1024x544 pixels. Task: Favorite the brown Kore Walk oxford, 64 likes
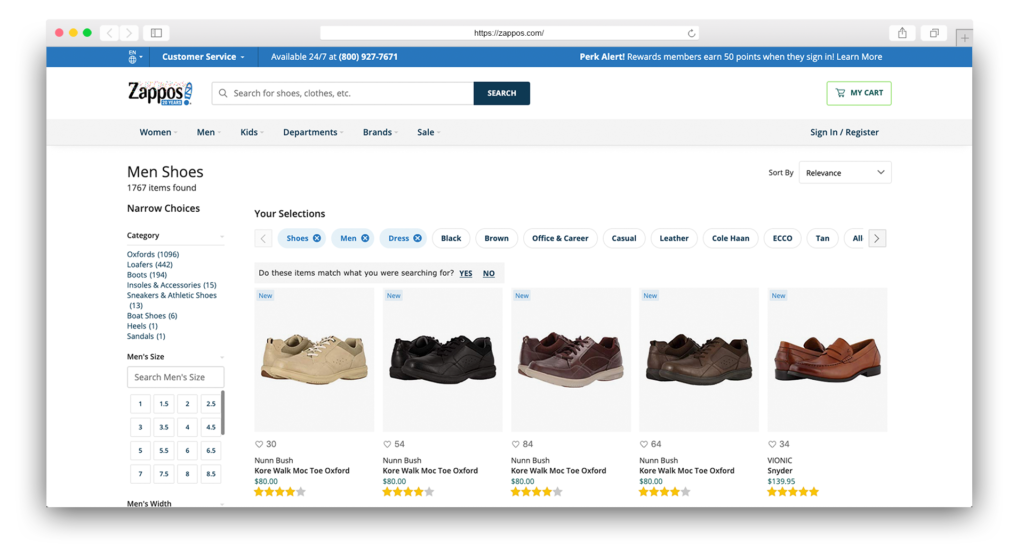click(x=644, y=444)
